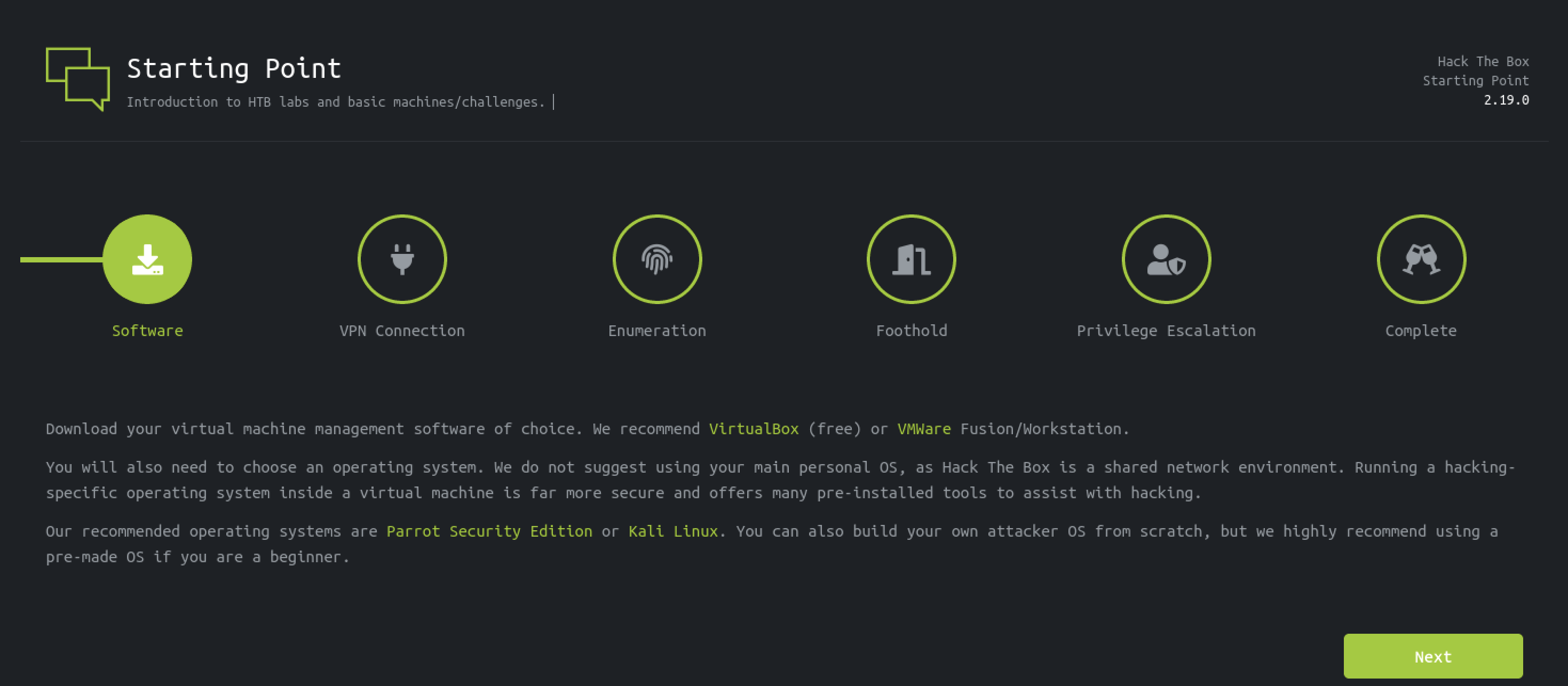Click 'Starting Point' text under Hack The Box
The width and height of the screenshot is (1568, 686).
(1476, 81)
